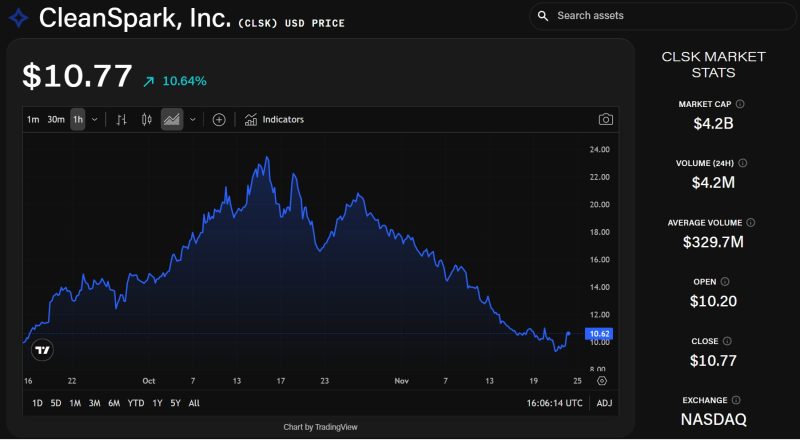Image resolution: width=800 pixels, height=440 pixels.
Task: Select the bars chart style icon
Action: click(x=122, y=120)
